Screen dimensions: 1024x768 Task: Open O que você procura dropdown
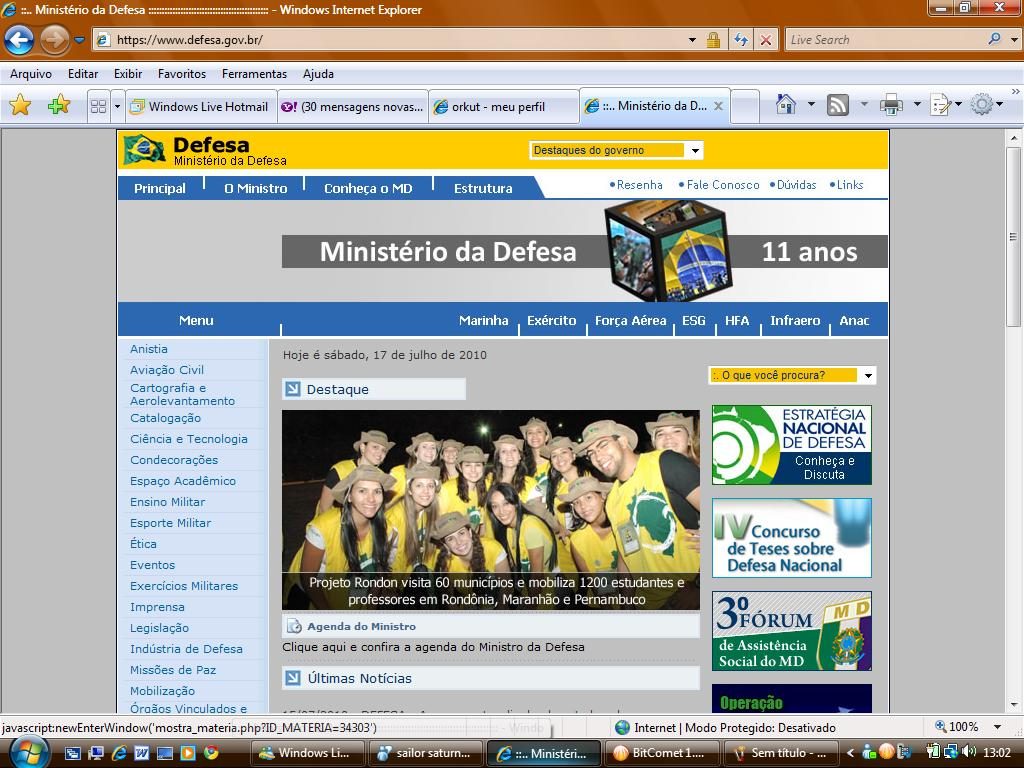pyautogui.click(x=792, y=376)
